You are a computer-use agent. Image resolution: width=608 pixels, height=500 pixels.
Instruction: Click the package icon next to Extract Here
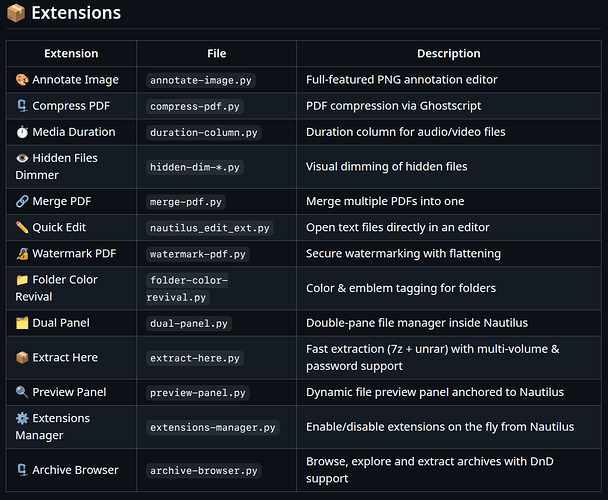[22, 358]
